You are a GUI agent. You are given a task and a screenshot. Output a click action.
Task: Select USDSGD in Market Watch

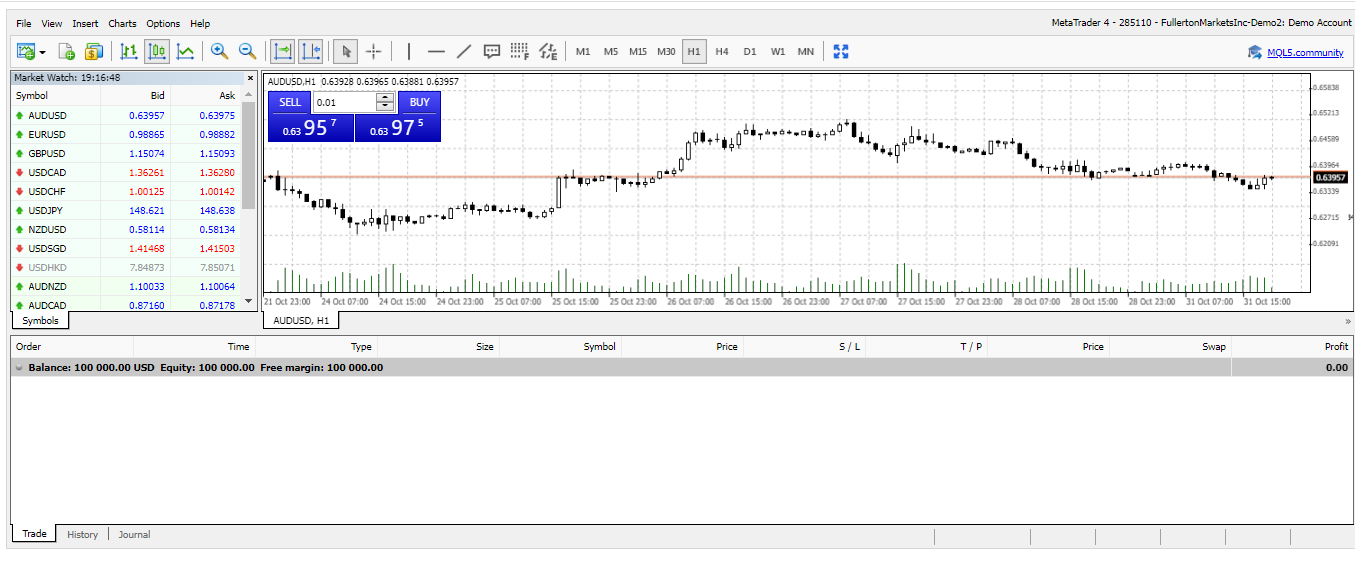pos(126,248)
